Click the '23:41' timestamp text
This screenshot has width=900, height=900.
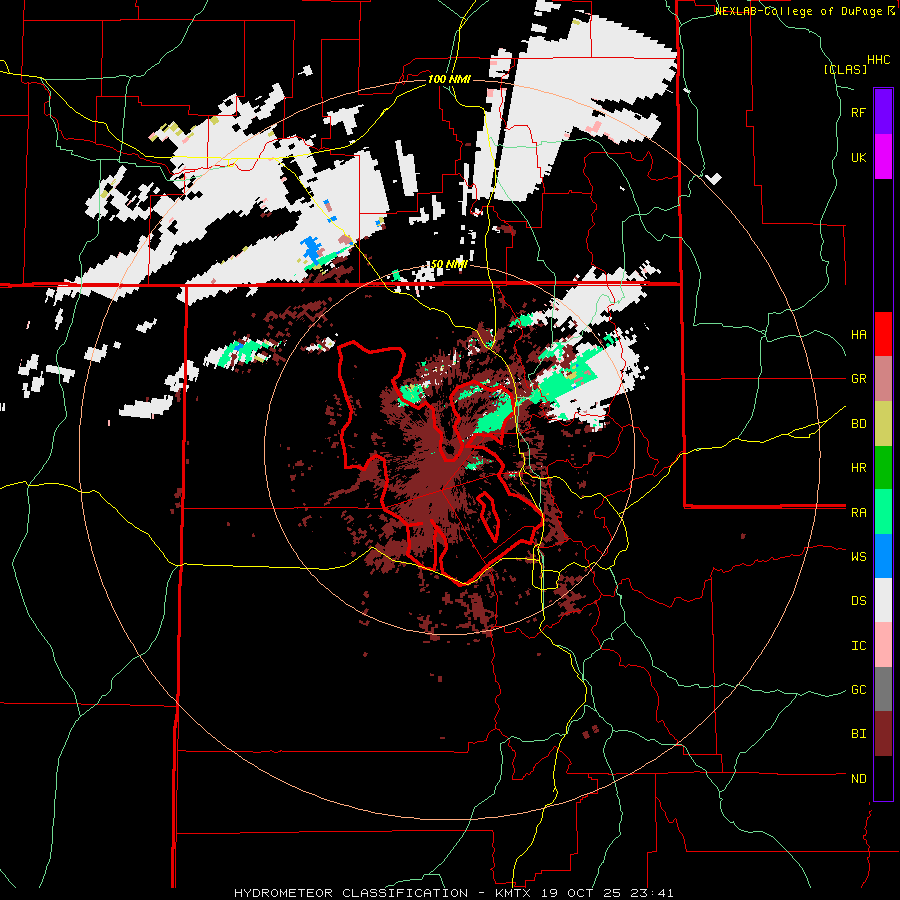654,893
